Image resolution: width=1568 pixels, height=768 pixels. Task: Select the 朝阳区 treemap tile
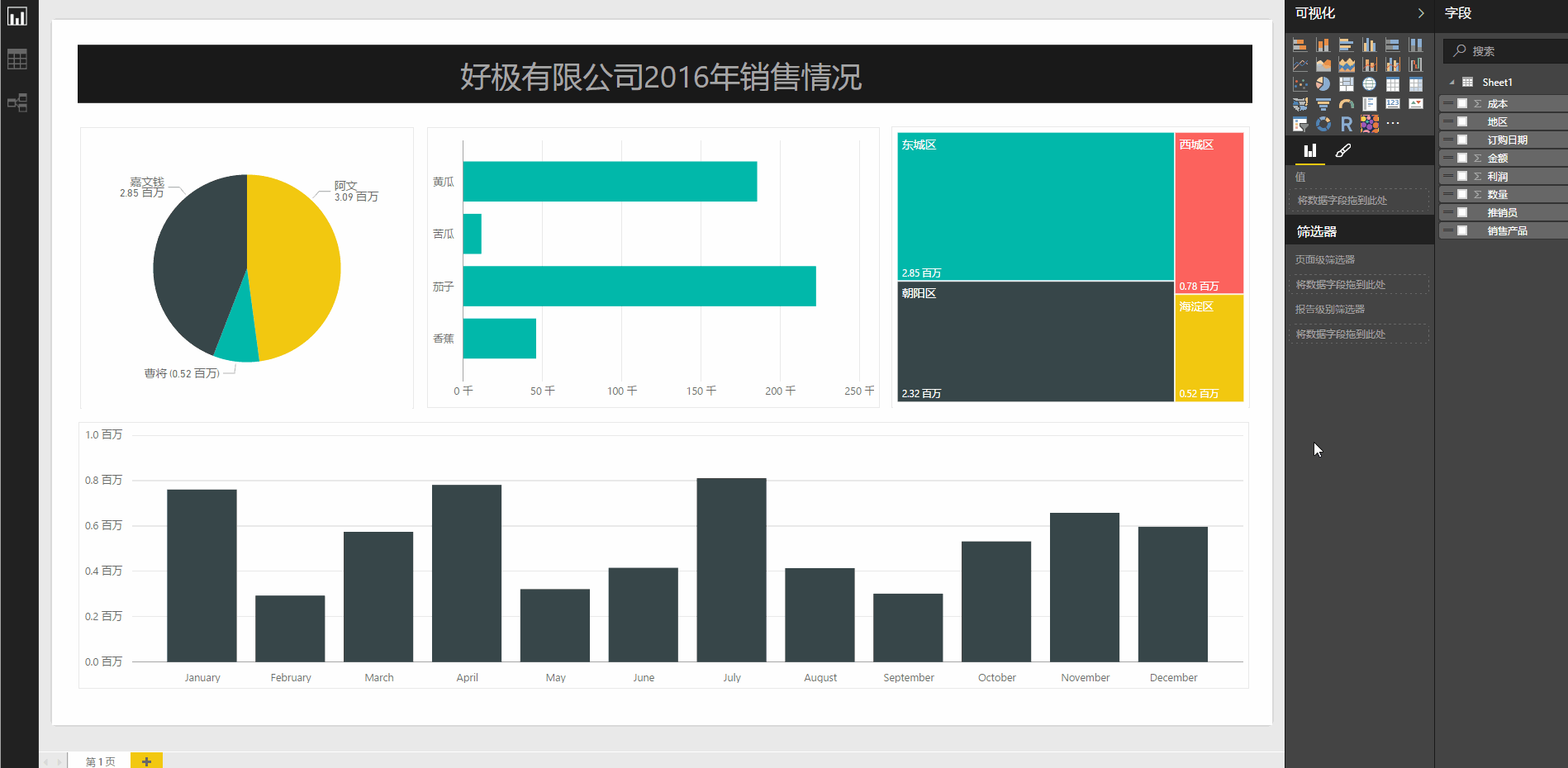pyautogui.click(x=1035, y=342)
